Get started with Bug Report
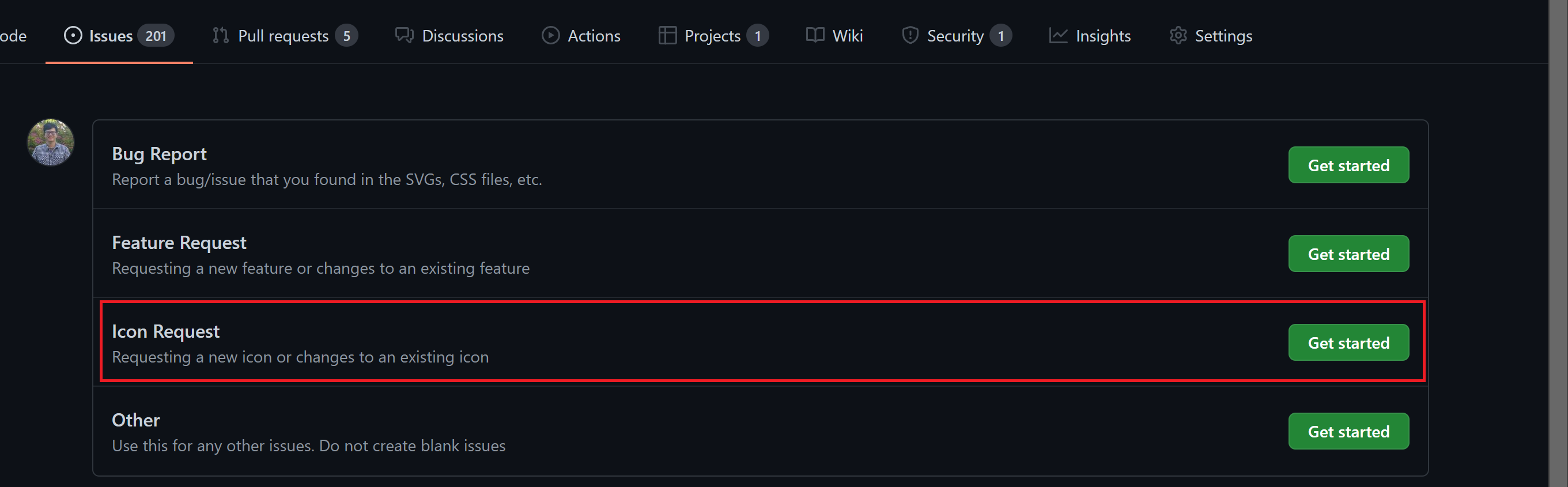 click(1348, 165)
